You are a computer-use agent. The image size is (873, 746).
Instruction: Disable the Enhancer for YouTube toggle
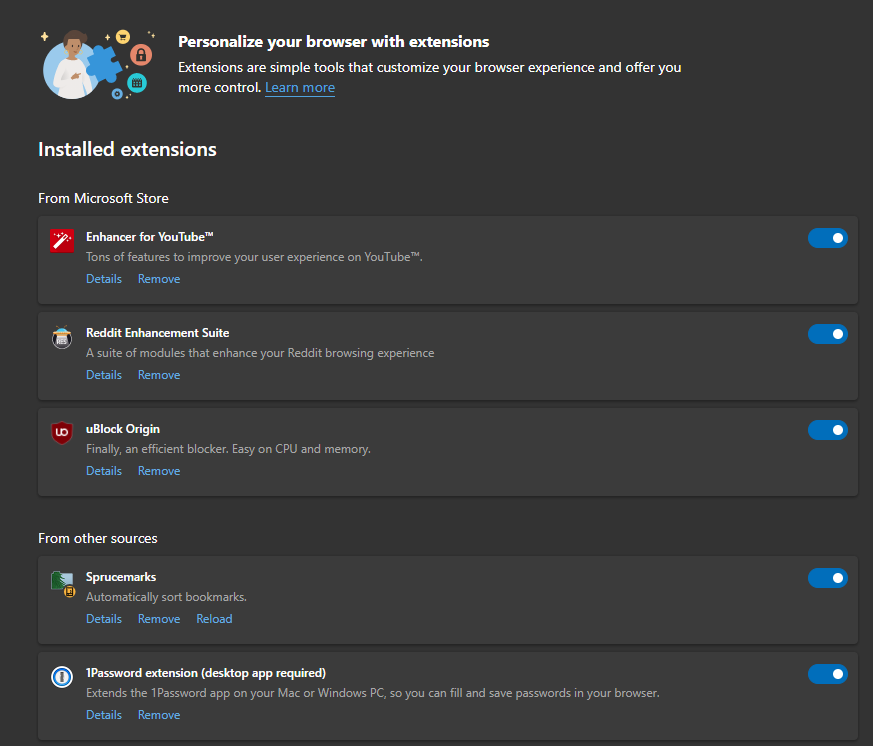pos(827,238)
